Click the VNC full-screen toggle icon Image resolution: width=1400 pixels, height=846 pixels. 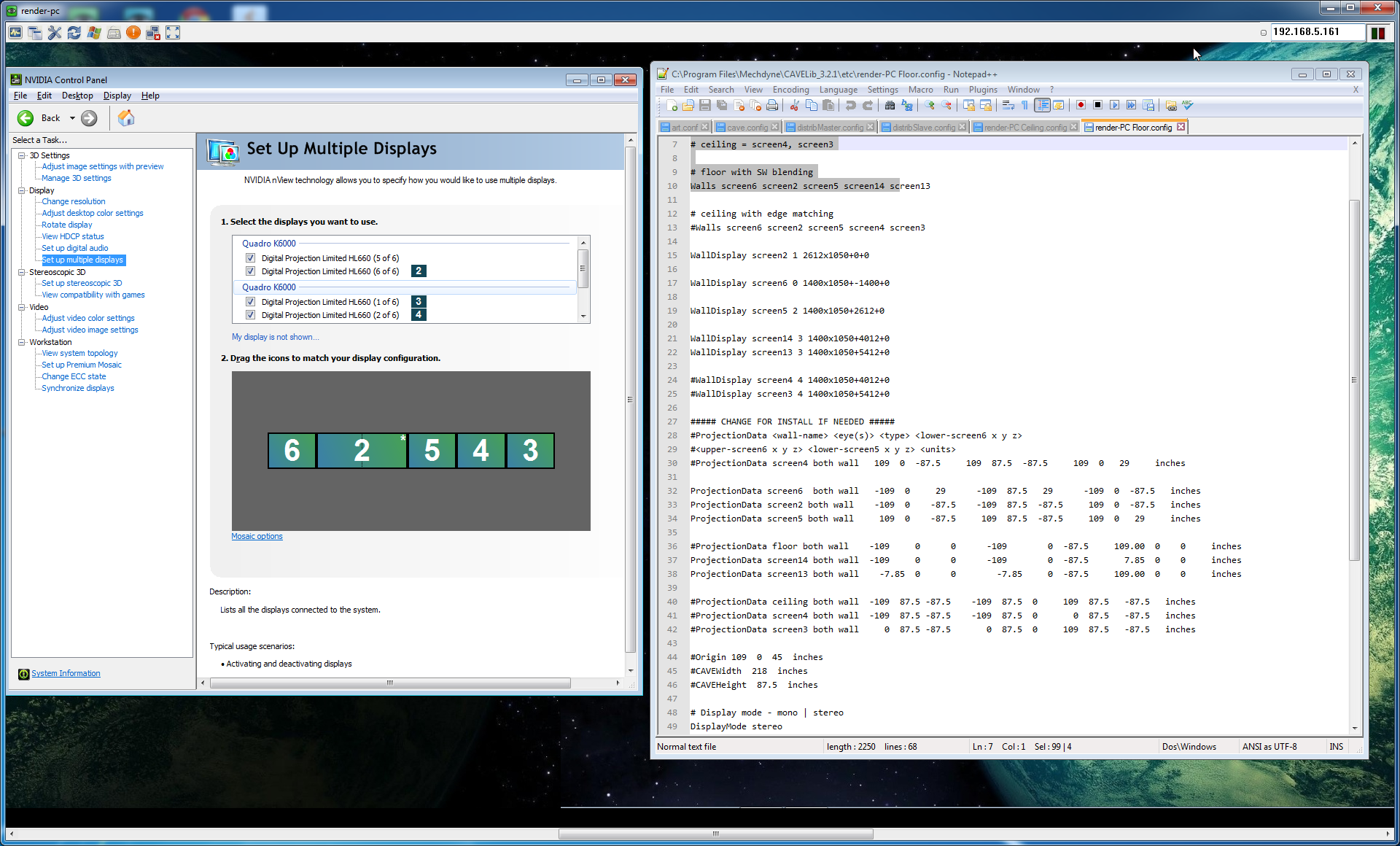tap(173, 33)
